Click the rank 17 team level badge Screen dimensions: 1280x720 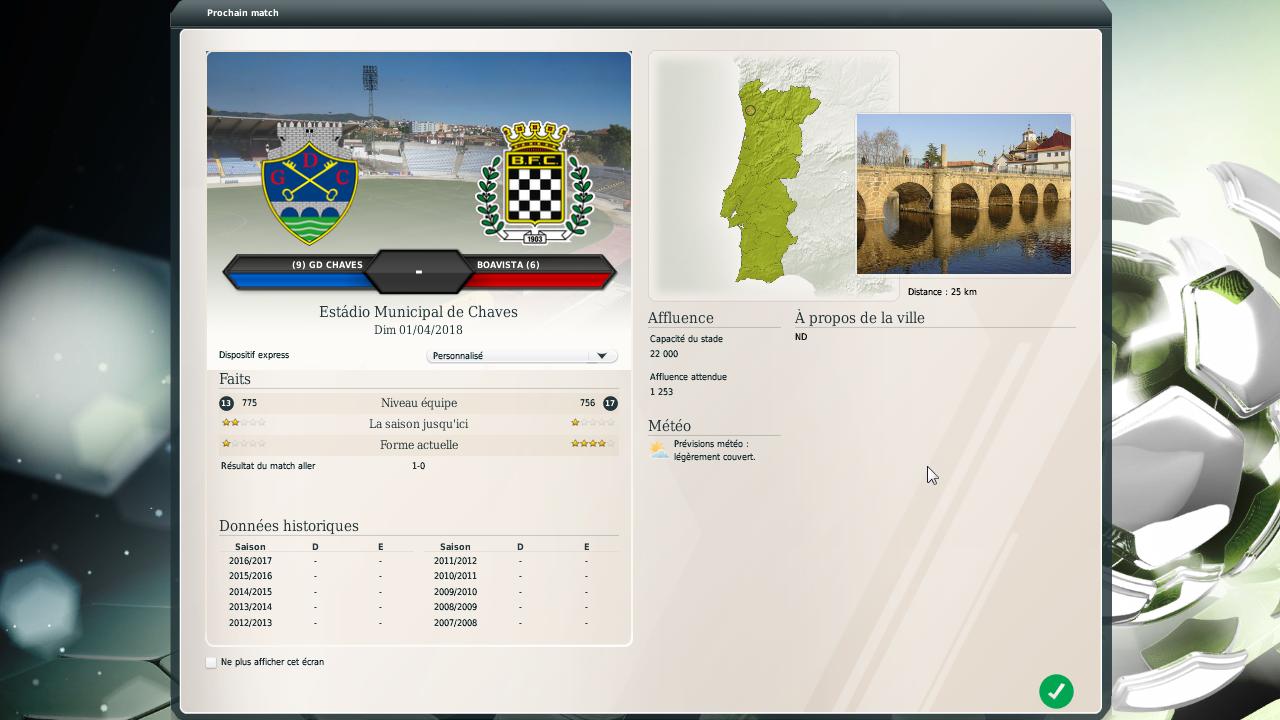coord(610,403)
